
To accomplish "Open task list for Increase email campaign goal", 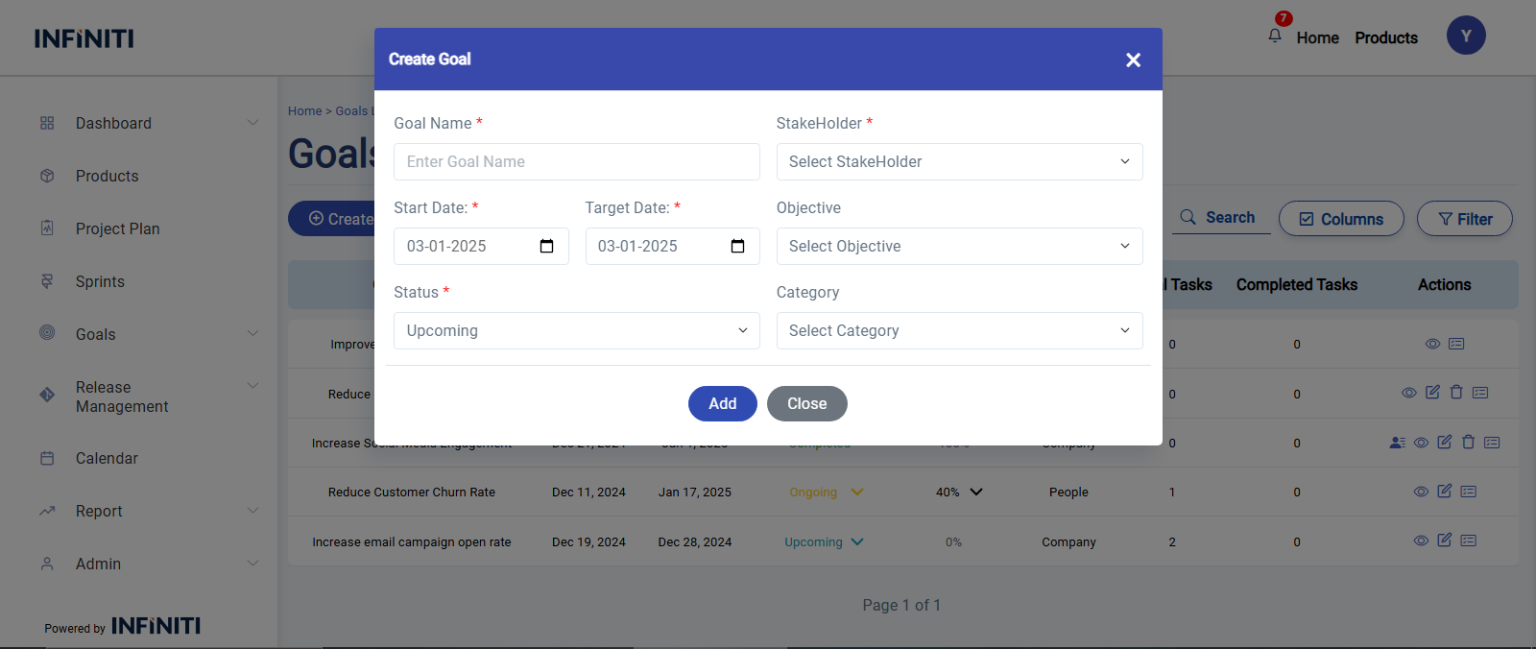I will tap(1468, 541).
